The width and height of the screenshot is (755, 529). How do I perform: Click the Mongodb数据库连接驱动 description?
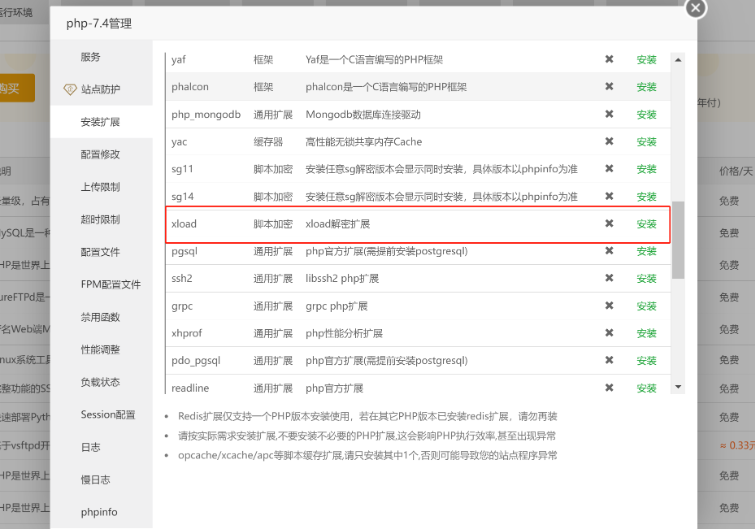tap(363, 115)
